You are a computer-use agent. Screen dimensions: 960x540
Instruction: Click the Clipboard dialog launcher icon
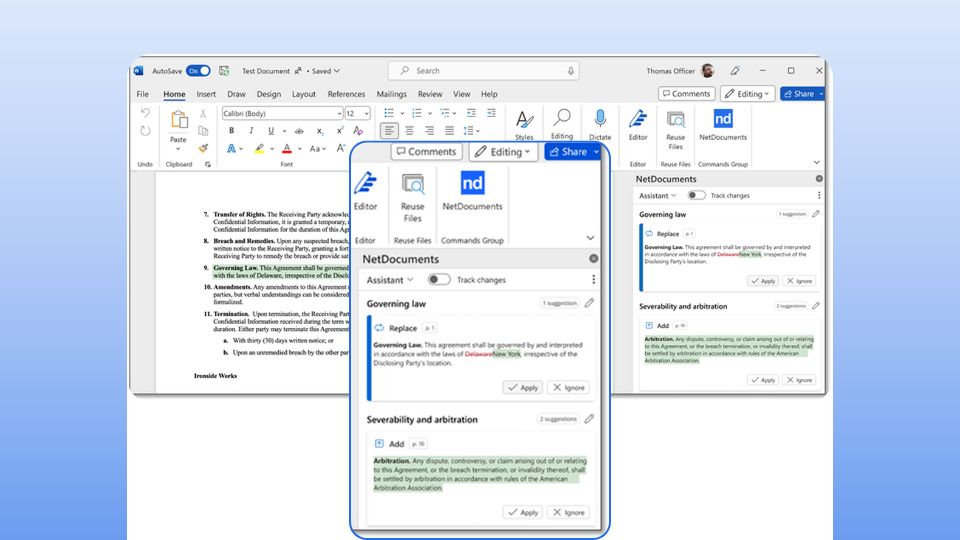208,164
